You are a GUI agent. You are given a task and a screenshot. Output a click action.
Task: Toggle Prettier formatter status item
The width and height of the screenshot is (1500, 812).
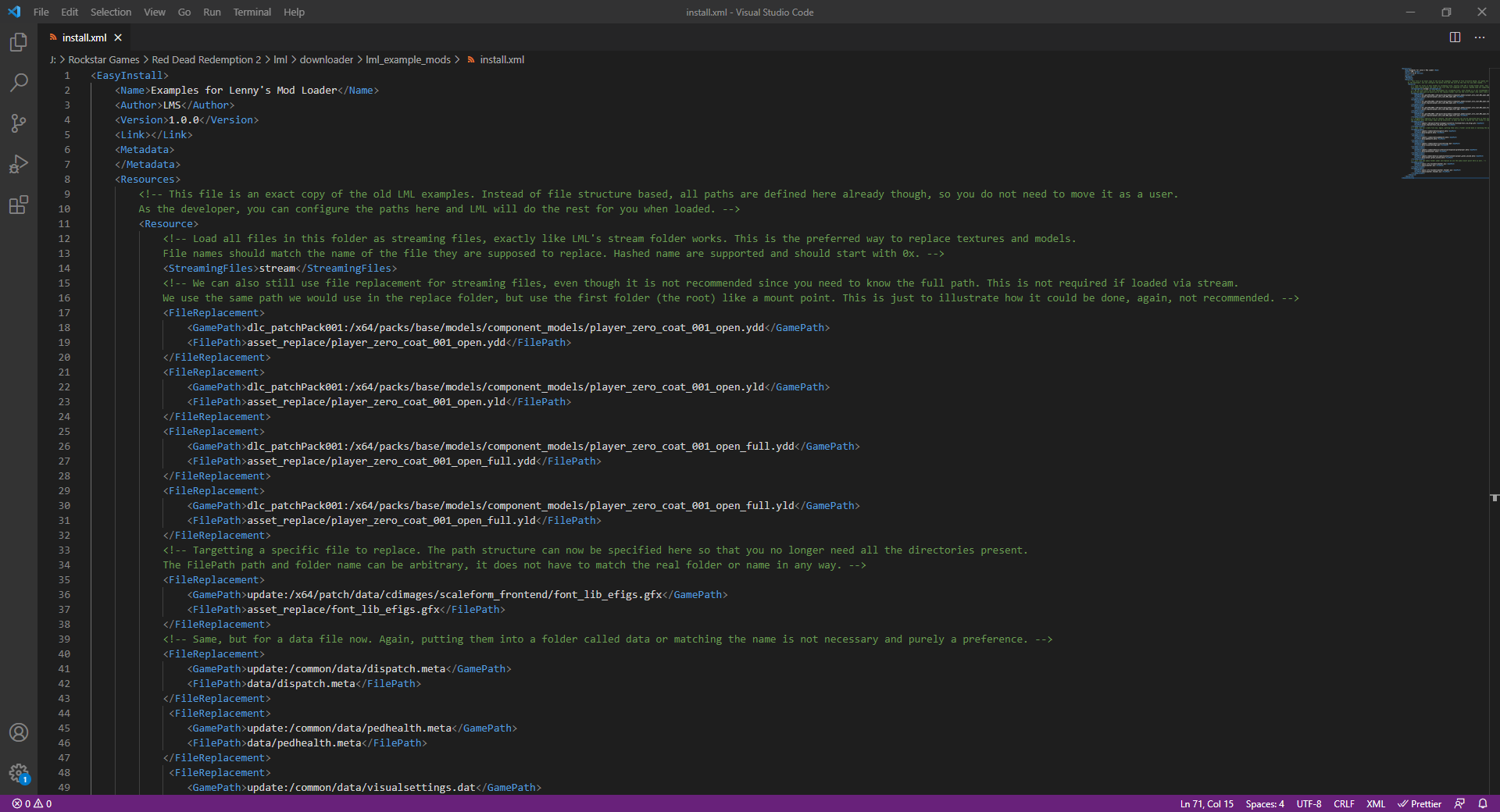[1420, 803]
